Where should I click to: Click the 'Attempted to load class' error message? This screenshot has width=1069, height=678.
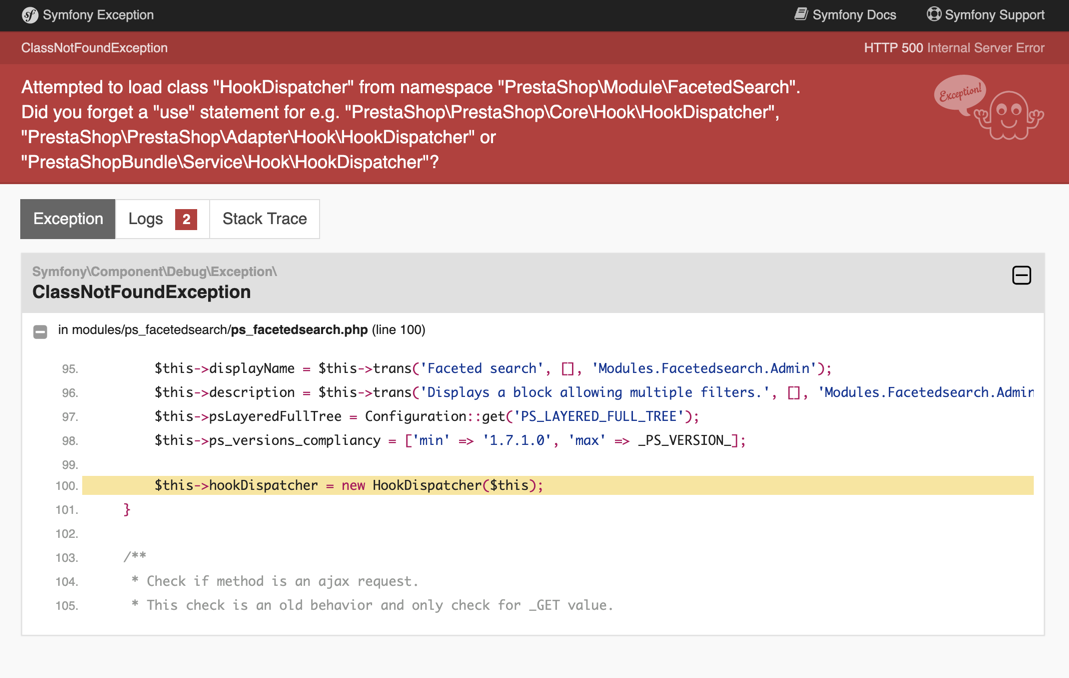coord(410,125)
